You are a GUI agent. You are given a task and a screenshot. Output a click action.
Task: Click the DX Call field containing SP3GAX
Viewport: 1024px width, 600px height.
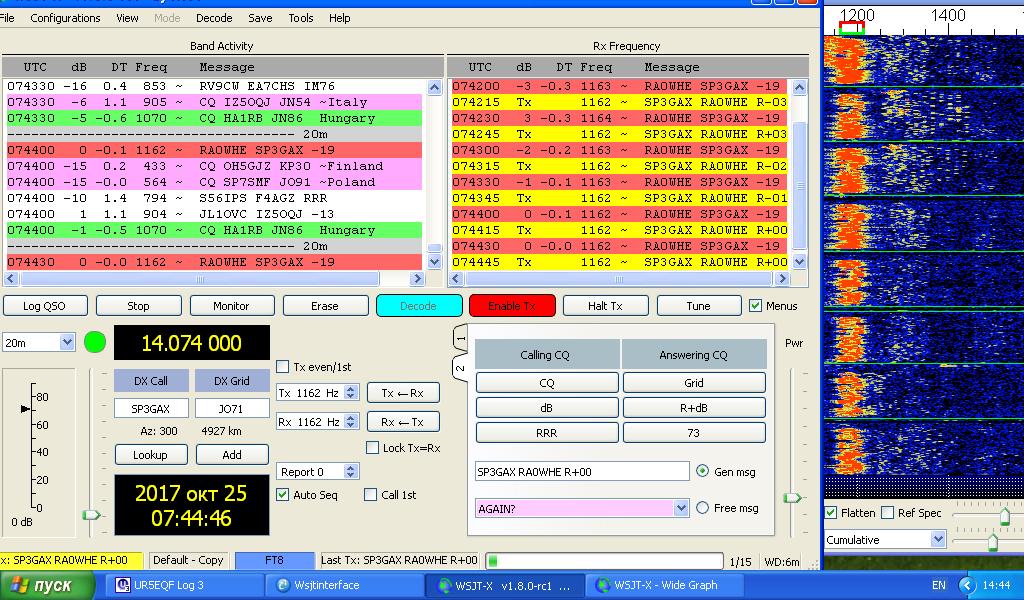tap(151, 409)
